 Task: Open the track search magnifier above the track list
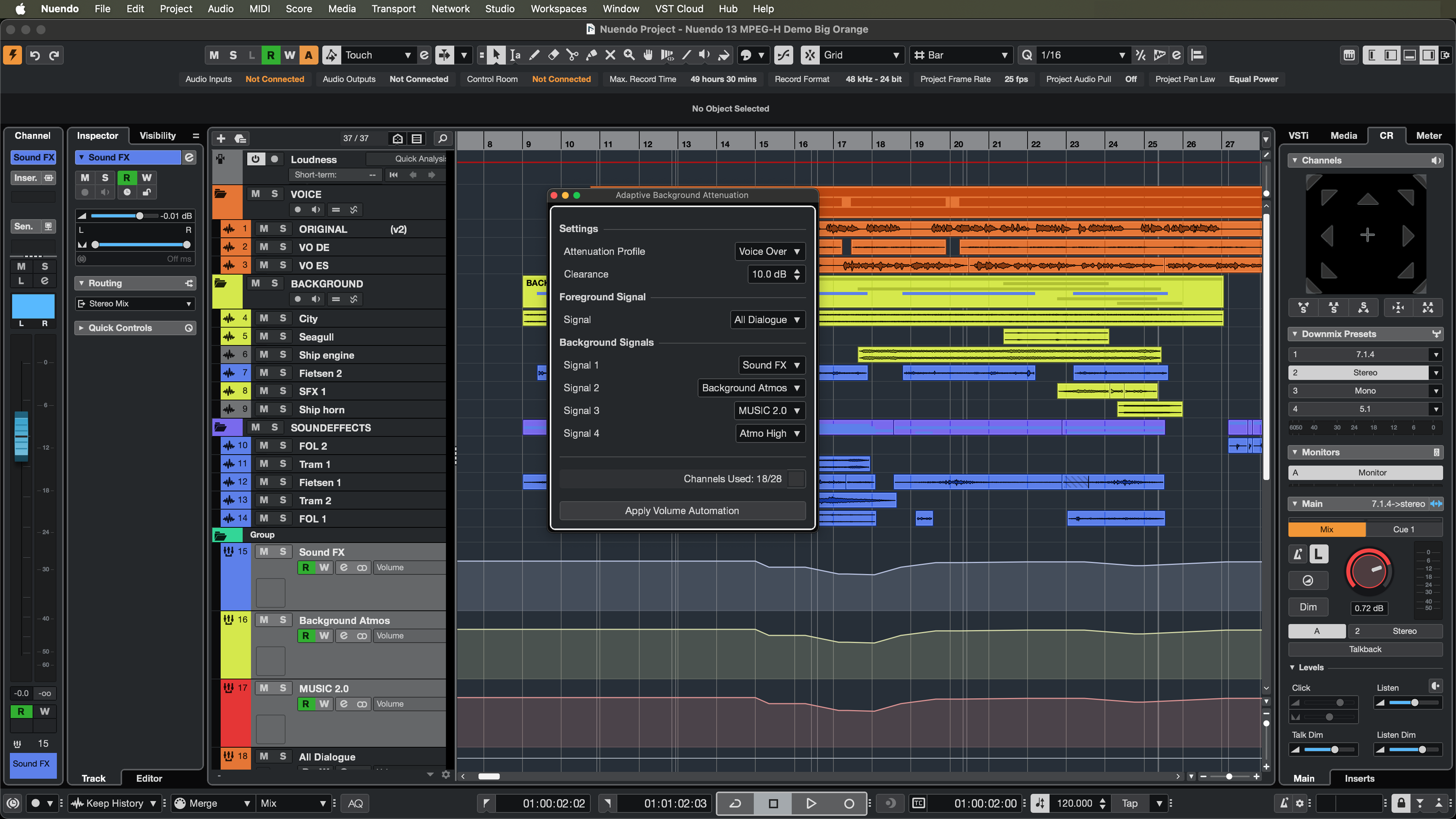pos(443,138)
